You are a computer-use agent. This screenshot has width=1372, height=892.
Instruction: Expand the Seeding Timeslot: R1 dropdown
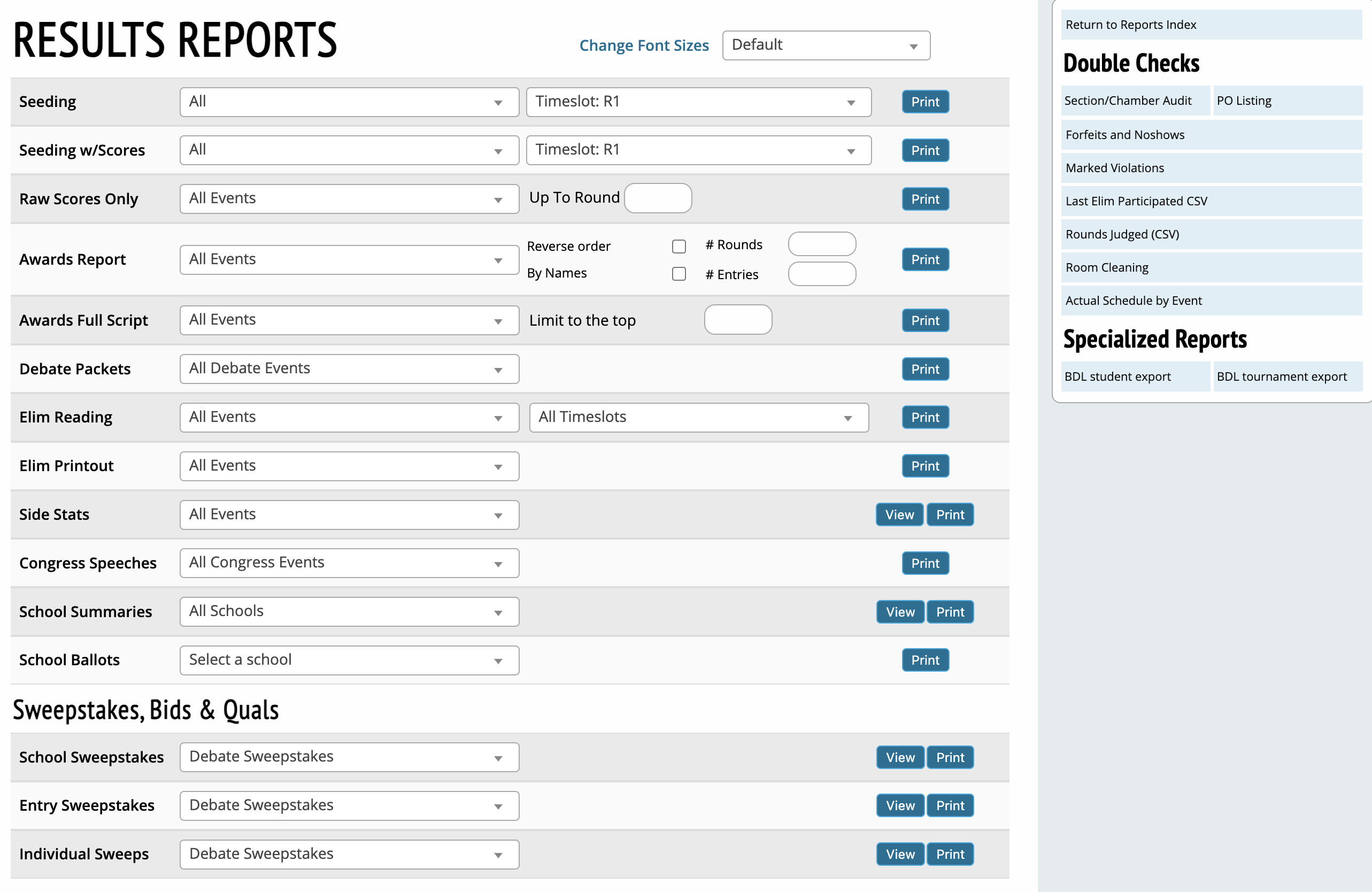pyautogui.click(x=698, y=102)
